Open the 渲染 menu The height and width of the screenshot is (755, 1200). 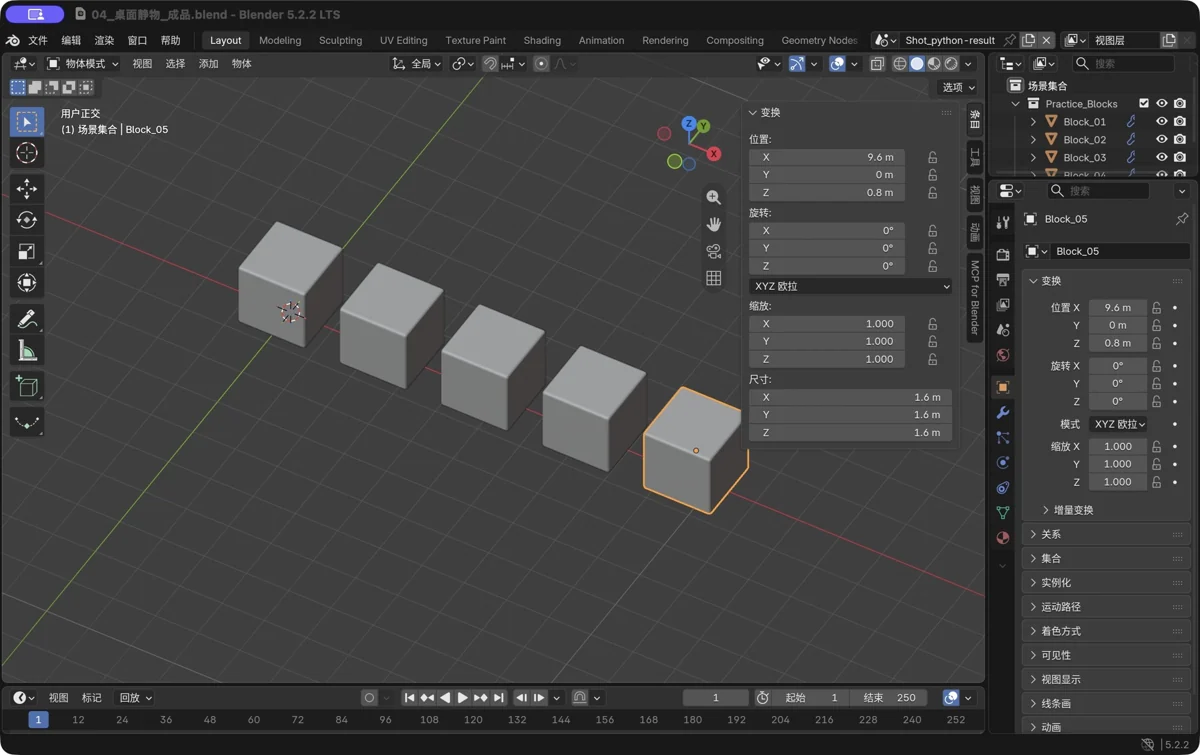point(104,41)
